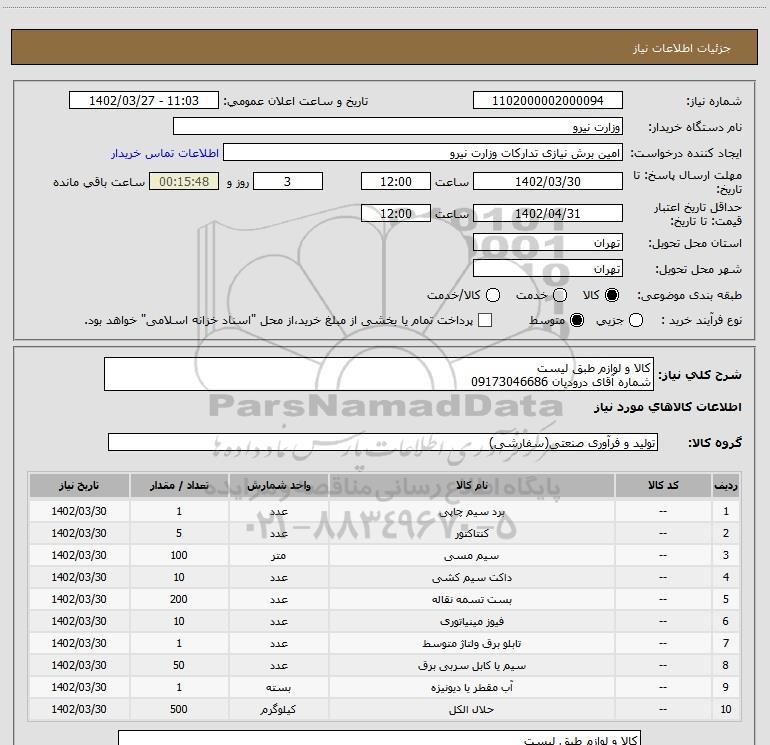Image resolution: width=770 pixels, height=745 pixels.
Task: Select the row item کنتاکتور
Action: (471, 533)
